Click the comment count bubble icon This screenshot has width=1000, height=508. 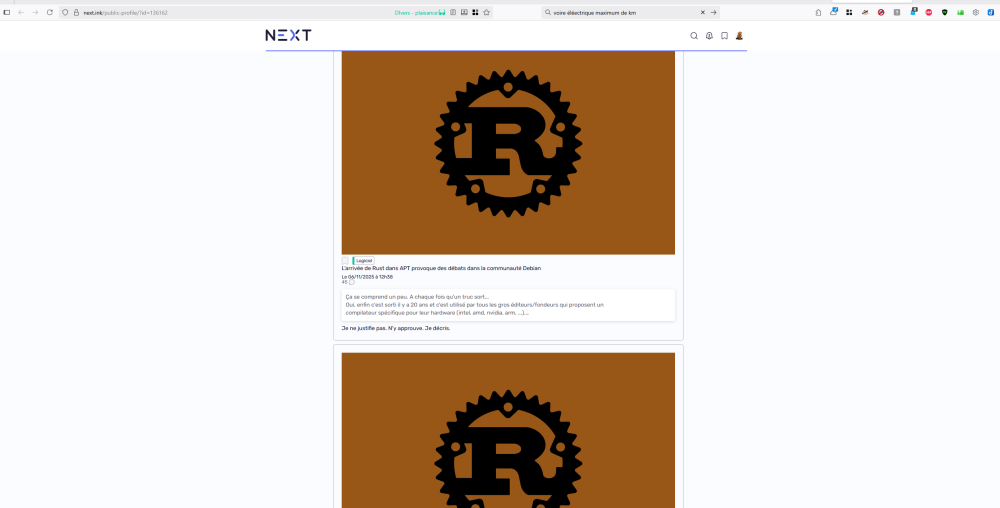(x=352, y=282)
